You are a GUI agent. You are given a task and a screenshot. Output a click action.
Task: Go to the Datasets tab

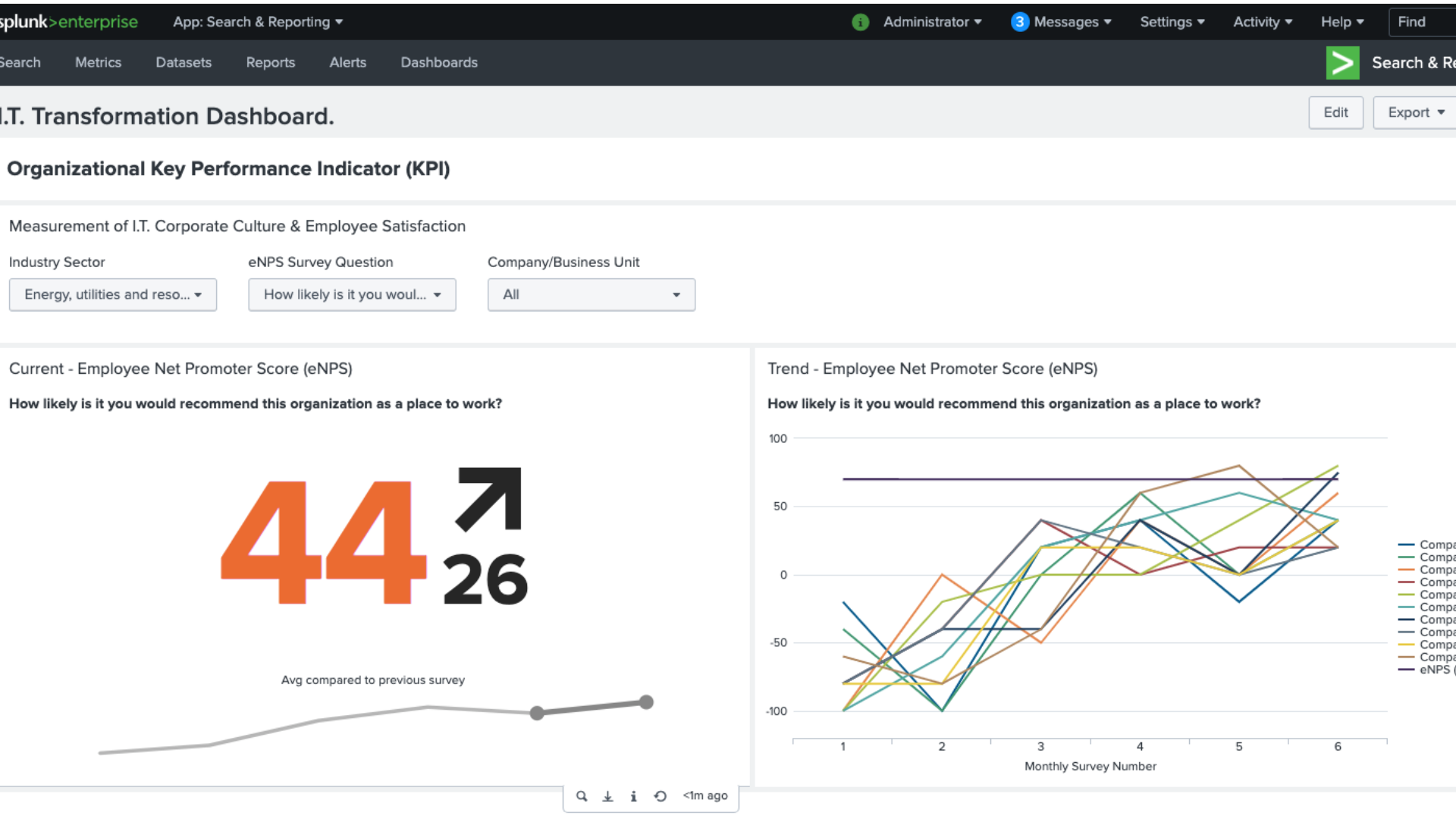pyautogui.click(x=184, y=62)
